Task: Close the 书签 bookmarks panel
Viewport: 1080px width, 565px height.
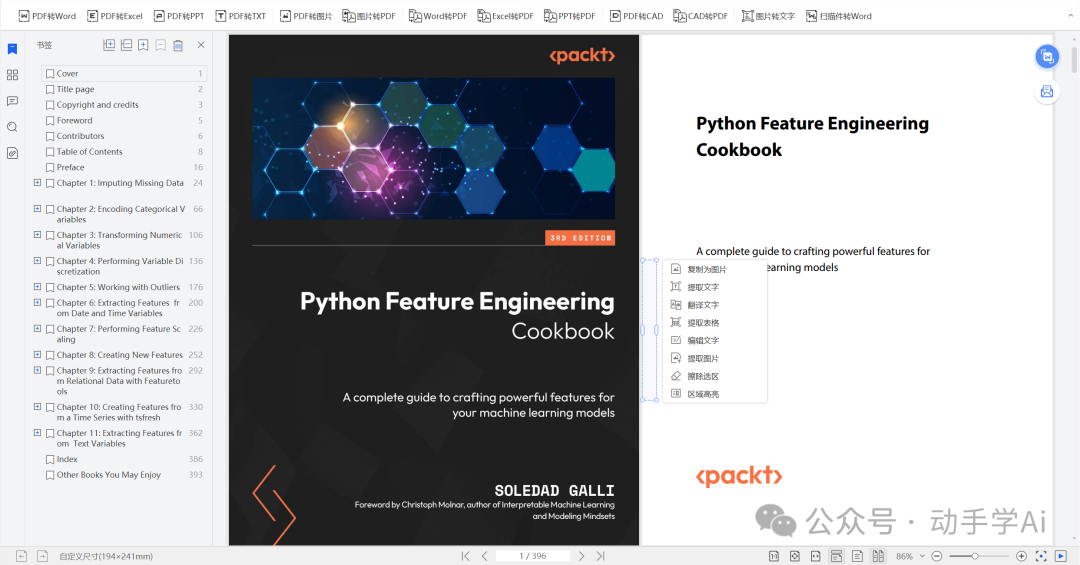Action: (x=201, y=45)
